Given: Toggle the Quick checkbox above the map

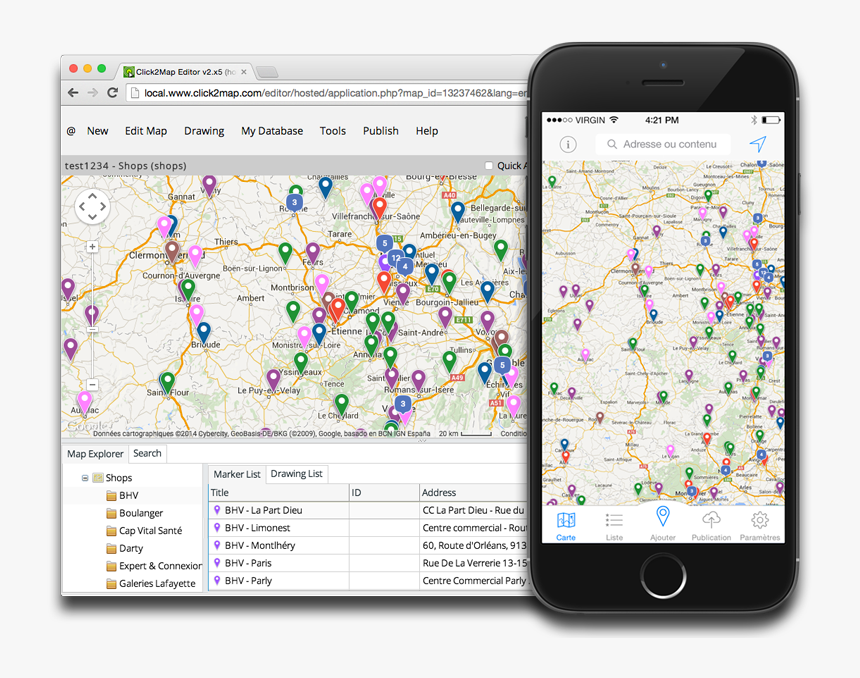Looking at the screenshot, I should pos(489,166).
